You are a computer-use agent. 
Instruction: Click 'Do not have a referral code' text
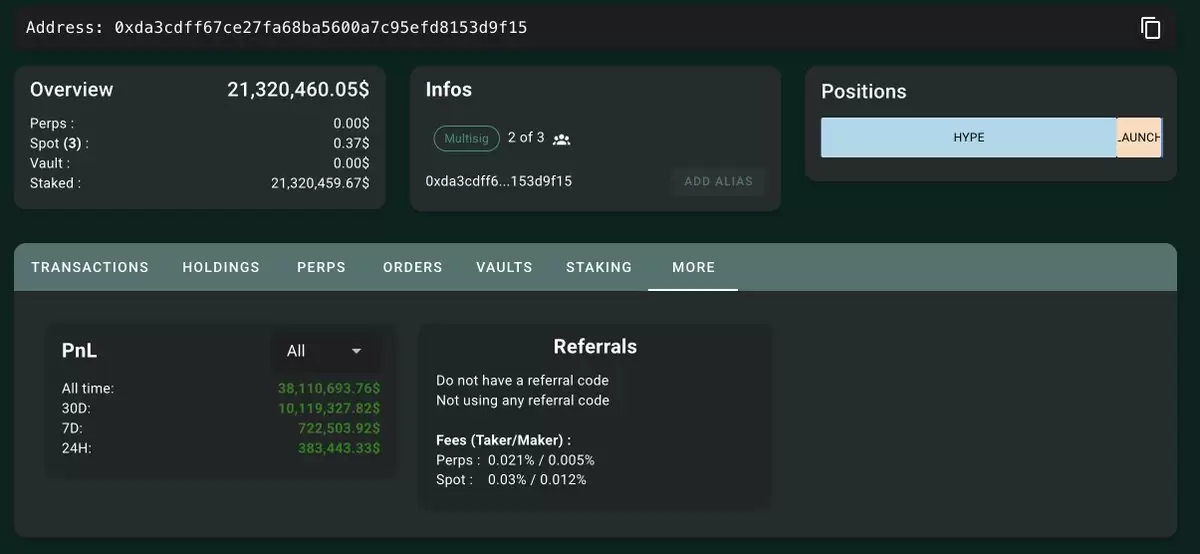tap(522, 380)
